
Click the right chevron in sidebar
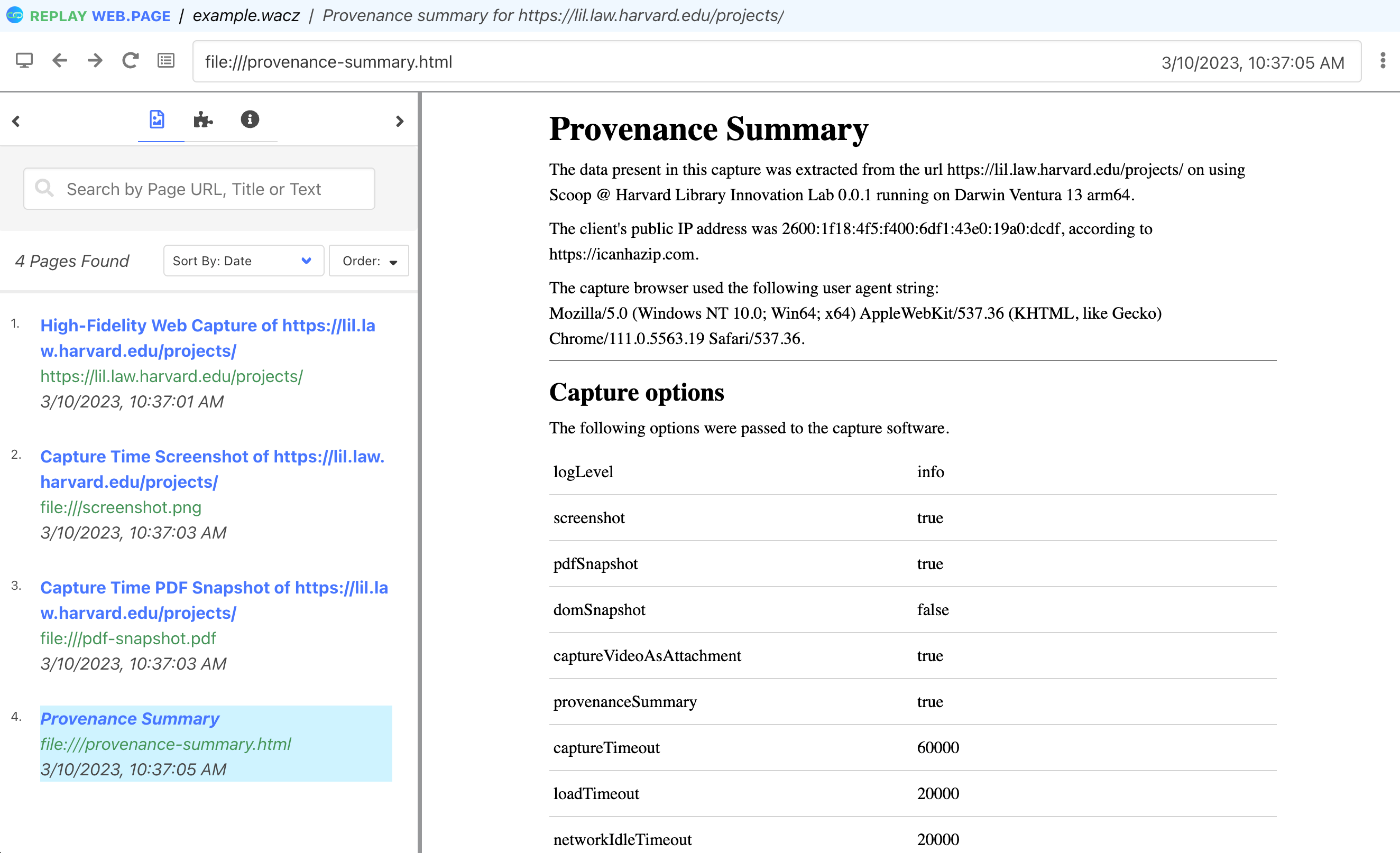(399, 121)
